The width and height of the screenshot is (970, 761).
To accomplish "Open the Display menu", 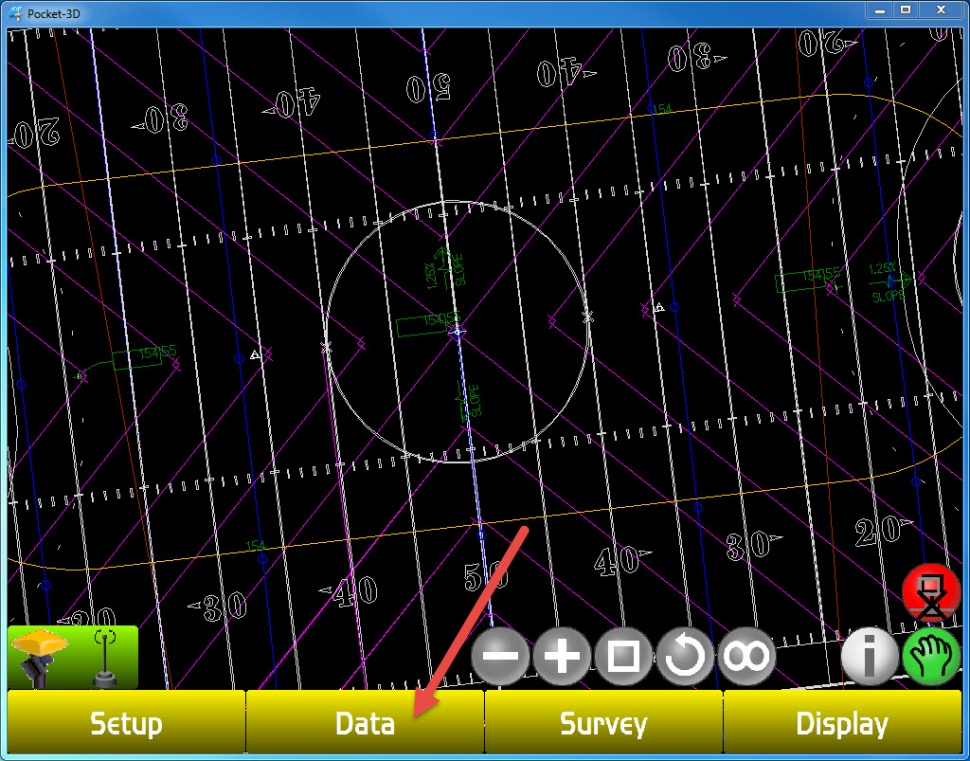I will (842, 723).
